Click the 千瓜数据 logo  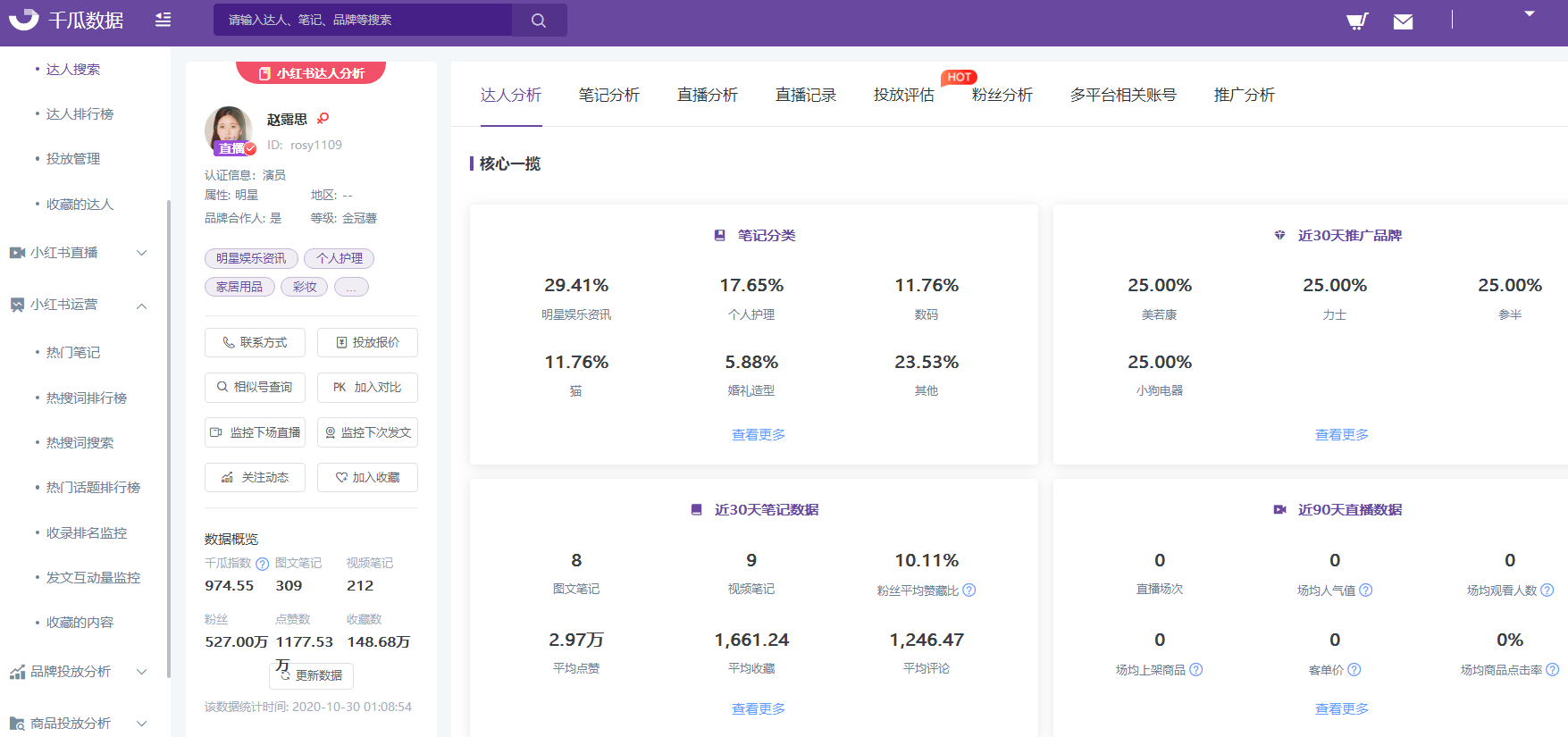[x=66, y=20]
